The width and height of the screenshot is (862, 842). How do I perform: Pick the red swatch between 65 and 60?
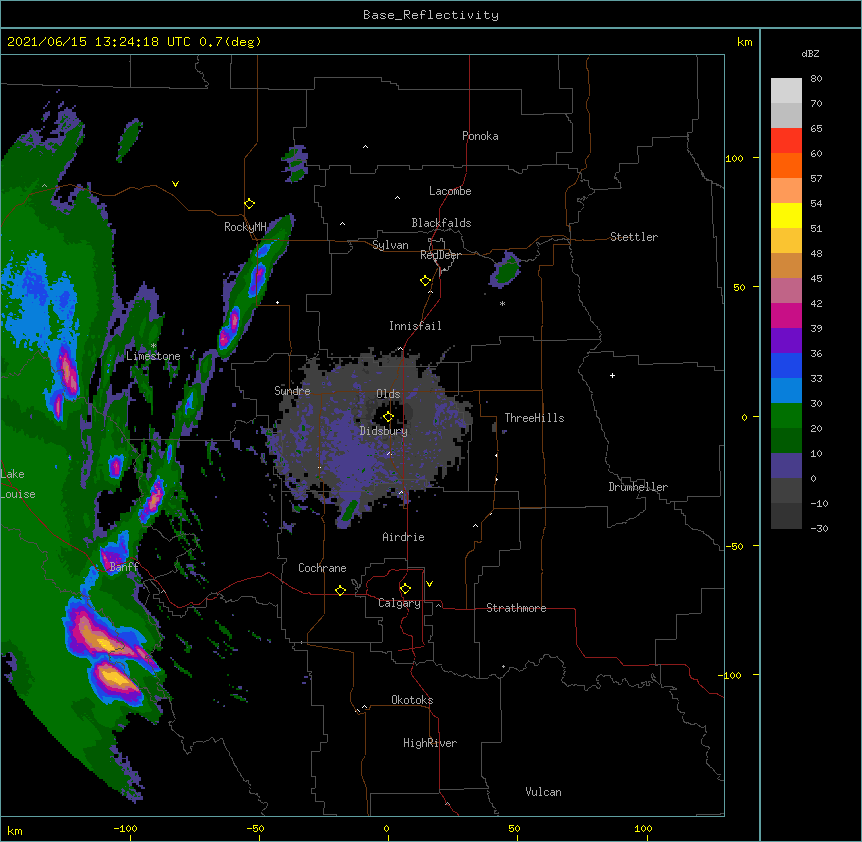pos(786,140)
